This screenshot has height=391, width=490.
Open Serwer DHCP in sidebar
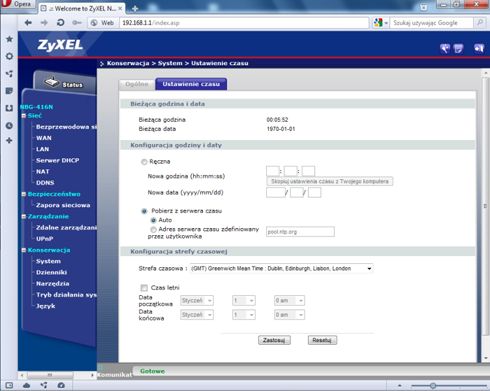[x=57, y=160]
